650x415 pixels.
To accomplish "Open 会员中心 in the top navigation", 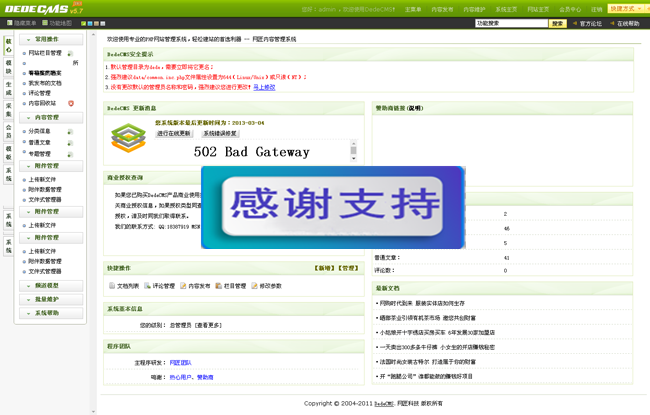I will 570,9.
